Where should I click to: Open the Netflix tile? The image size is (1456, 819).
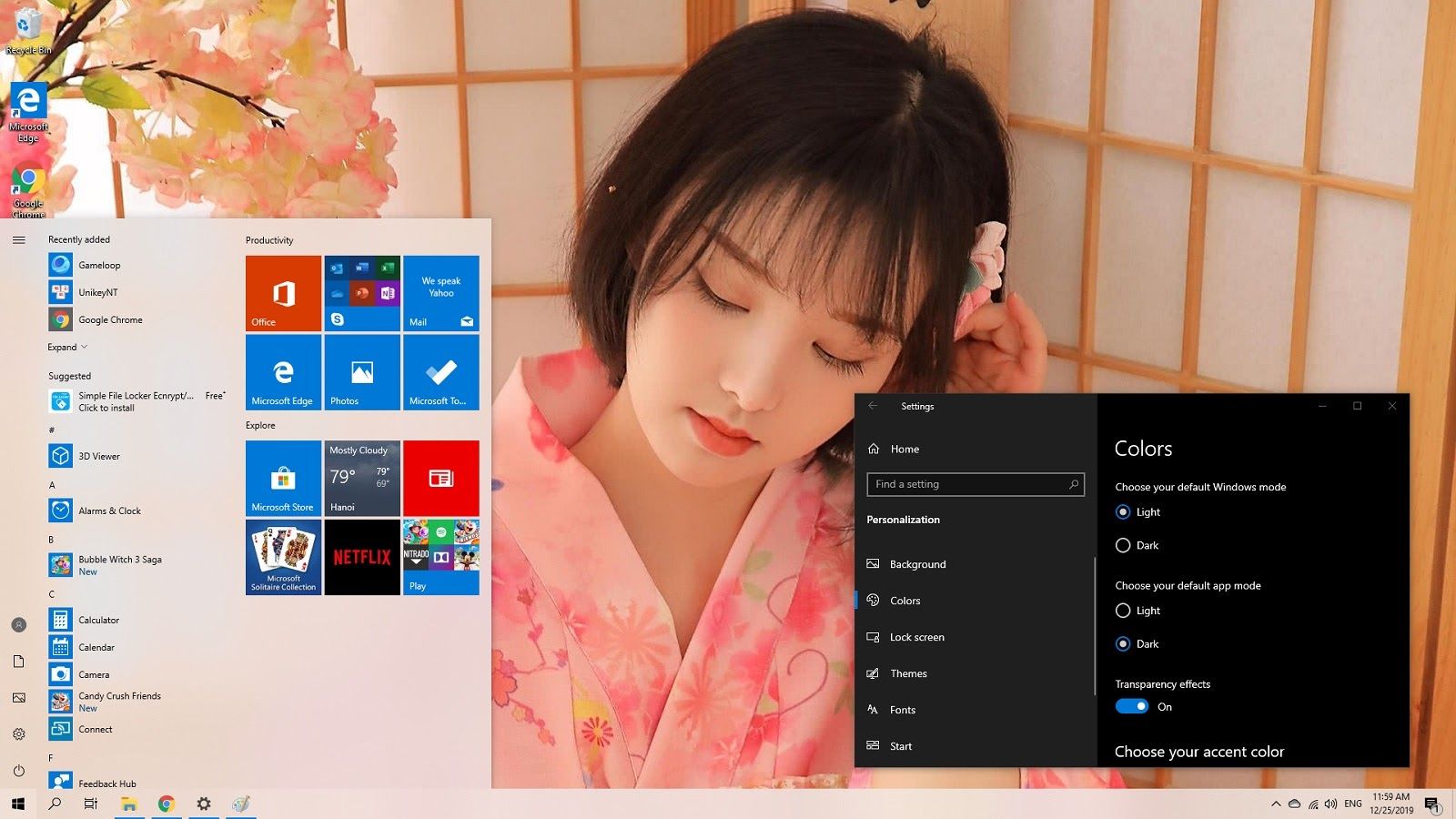tap(362, 557)
